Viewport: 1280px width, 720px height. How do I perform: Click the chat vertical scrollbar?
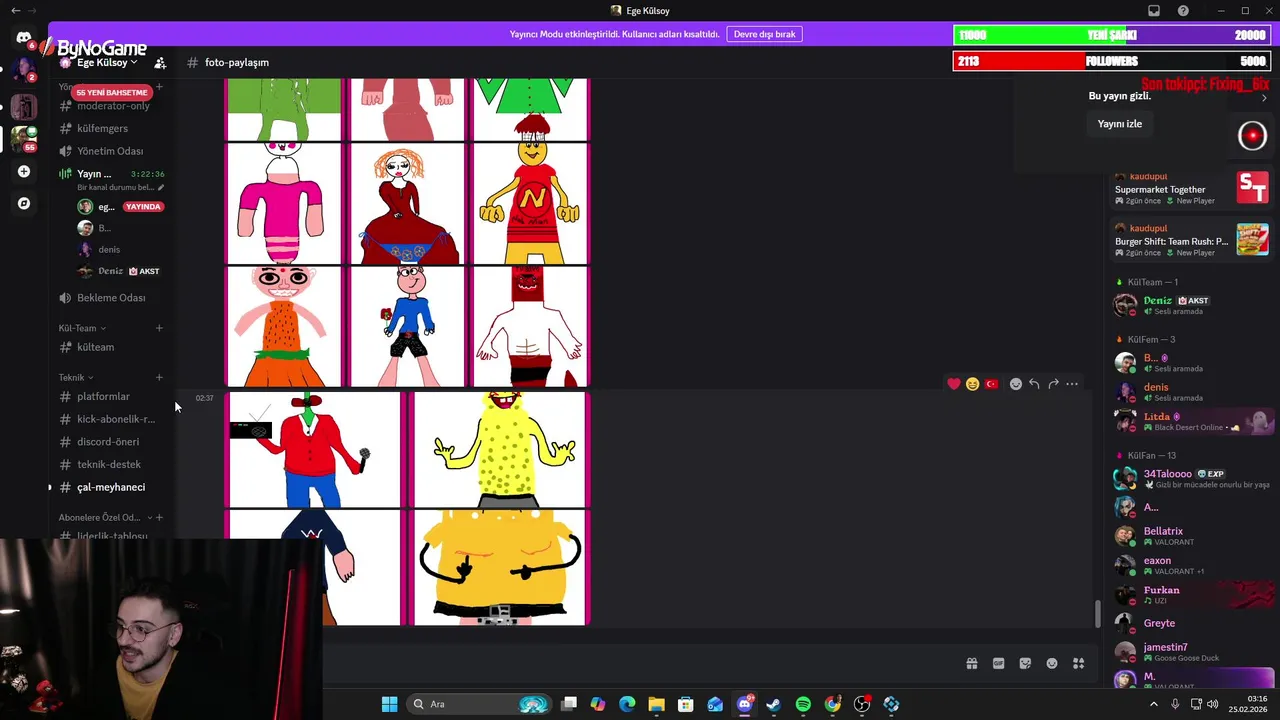coord(1097,614)
